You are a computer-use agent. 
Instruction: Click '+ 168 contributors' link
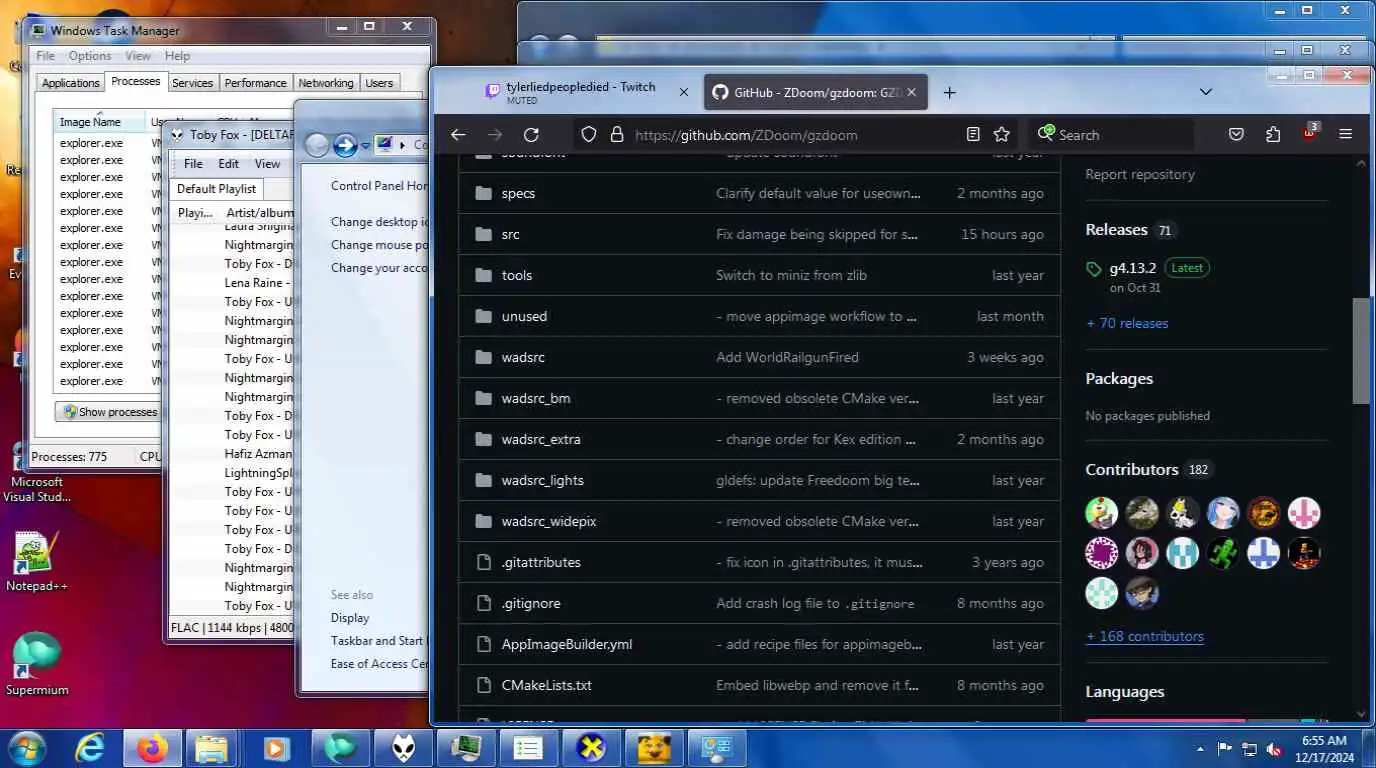[x=1145, y=636]
